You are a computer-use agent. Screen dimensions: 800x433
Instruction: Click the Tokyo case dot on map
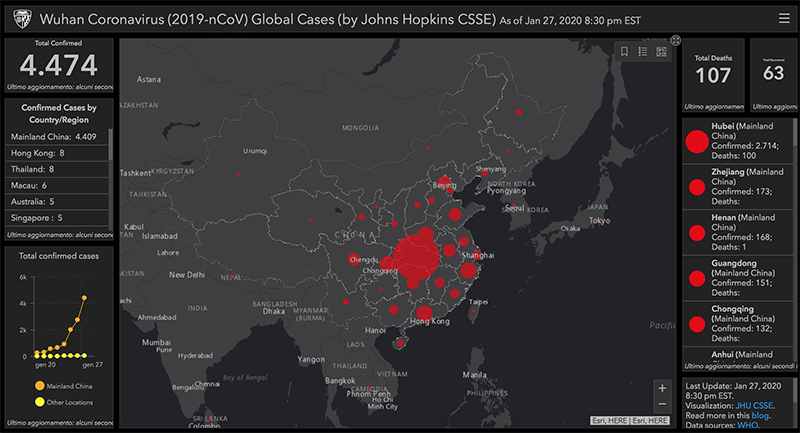point(596,220)
